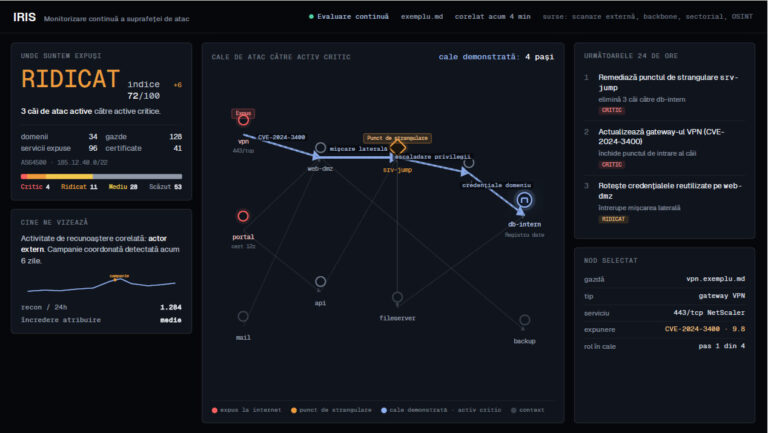Viewport: 768px width, 433px height.
Task: Click the red 'expus la internet' legend dot
Action: [x=215, y=410]
